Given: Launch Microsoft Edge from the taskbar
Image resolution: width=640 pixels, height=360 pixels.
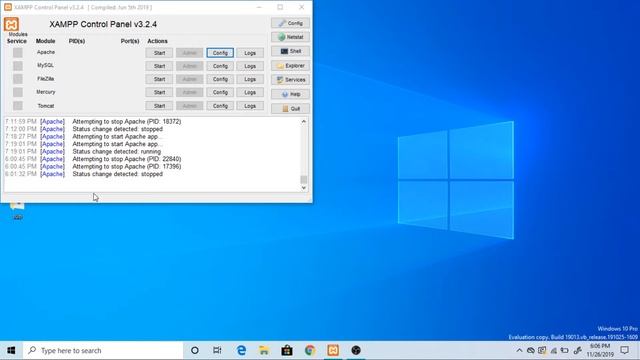Looking at the screenshot, I should tap(241, 350).
